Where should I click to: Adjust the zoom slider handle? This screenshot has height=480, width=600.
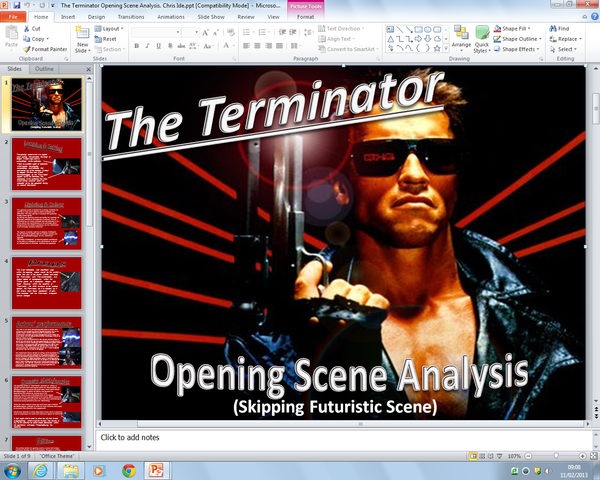[556, 456]
